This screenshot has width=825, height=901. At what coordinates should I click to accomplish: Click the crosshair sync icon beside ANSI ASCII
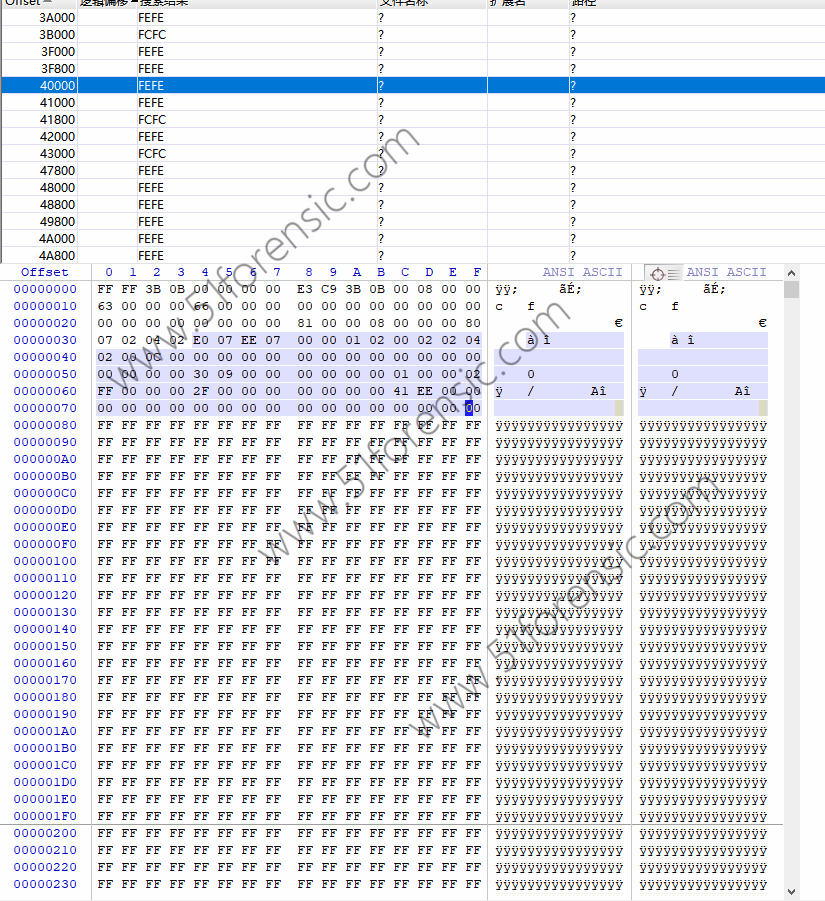point(658,273)
